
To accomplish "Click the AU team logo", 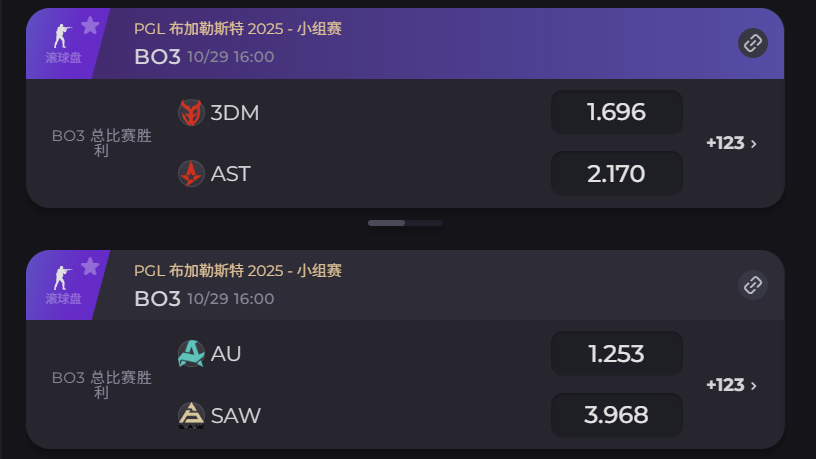I will [x=191, y=354].
